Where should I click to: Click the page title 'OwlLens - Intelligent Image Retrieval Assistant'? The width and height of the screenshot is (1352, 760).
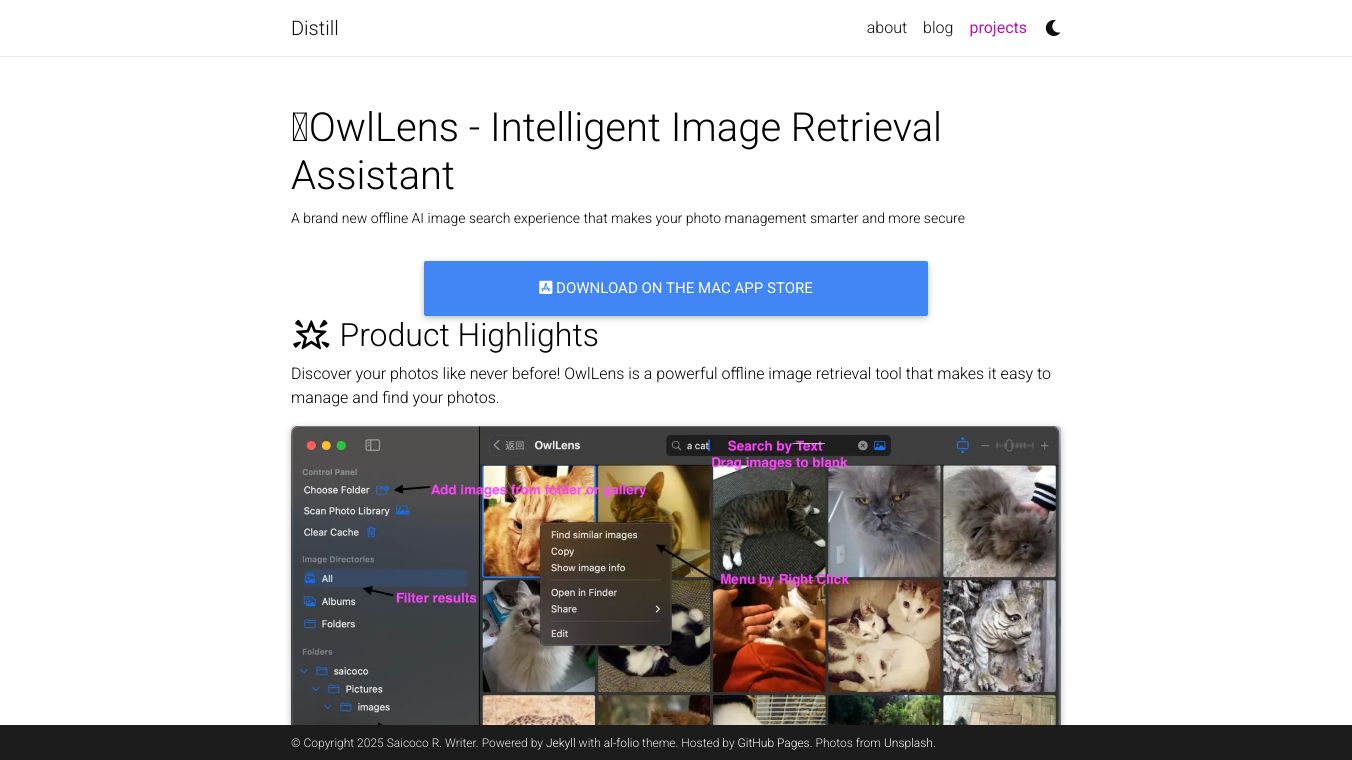(616, 151)
